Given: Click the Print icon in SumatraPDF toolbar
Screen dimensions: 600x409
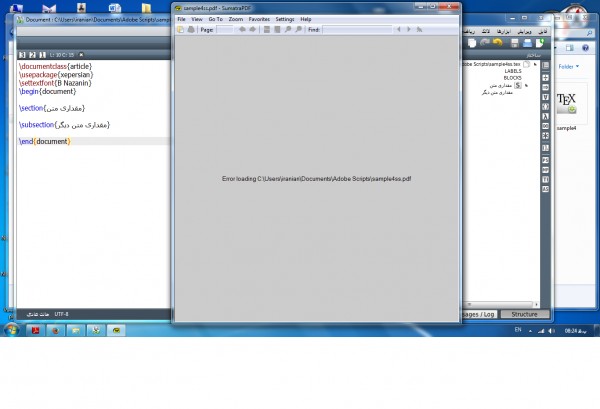Looking at the screenshot, I should click(x=191, y=30).
